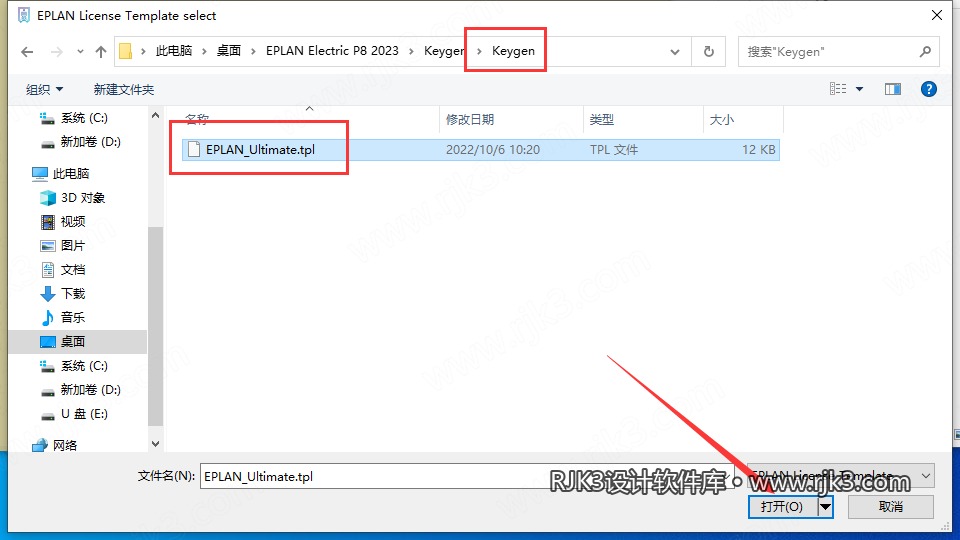Go up one folder level
Screen dimensions: 960x540
101,52
